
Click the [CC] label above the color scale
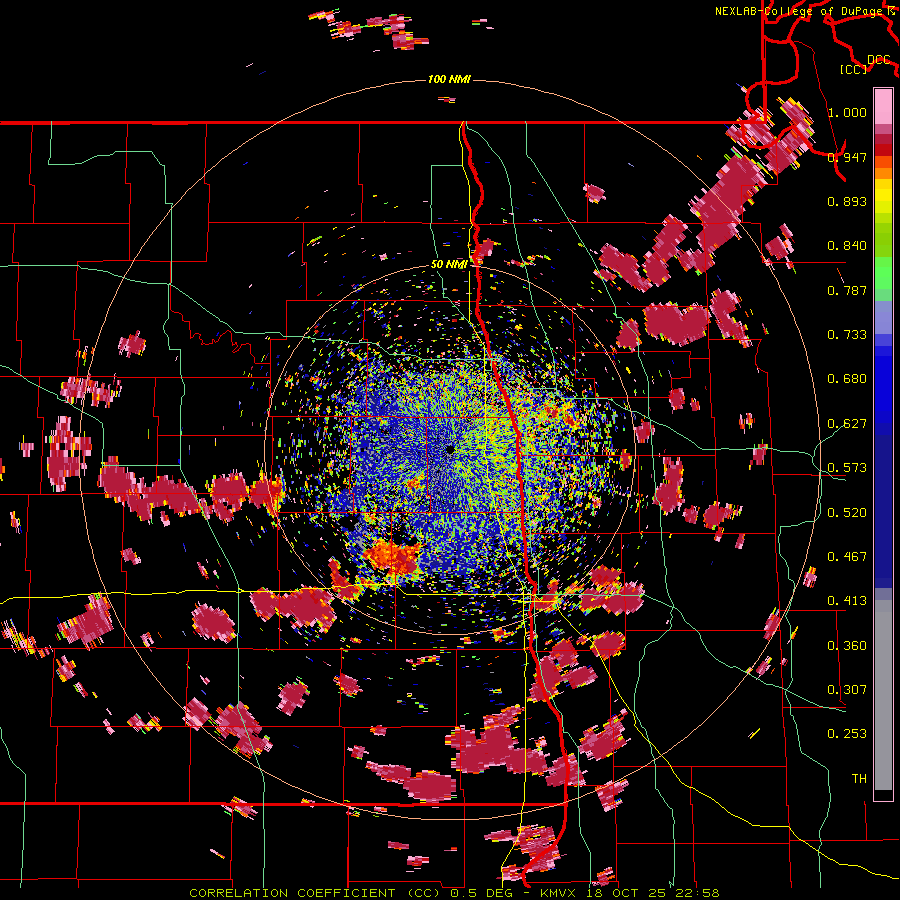pyautogui.click(x=854, y=69)
